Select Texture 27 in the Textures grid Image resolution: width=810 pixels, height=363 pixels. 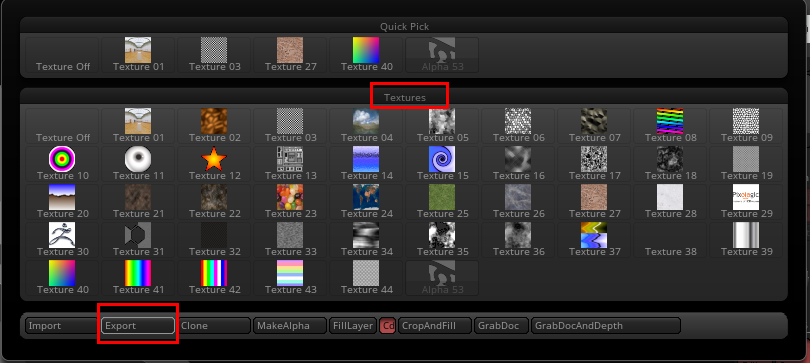click(594, 202)
